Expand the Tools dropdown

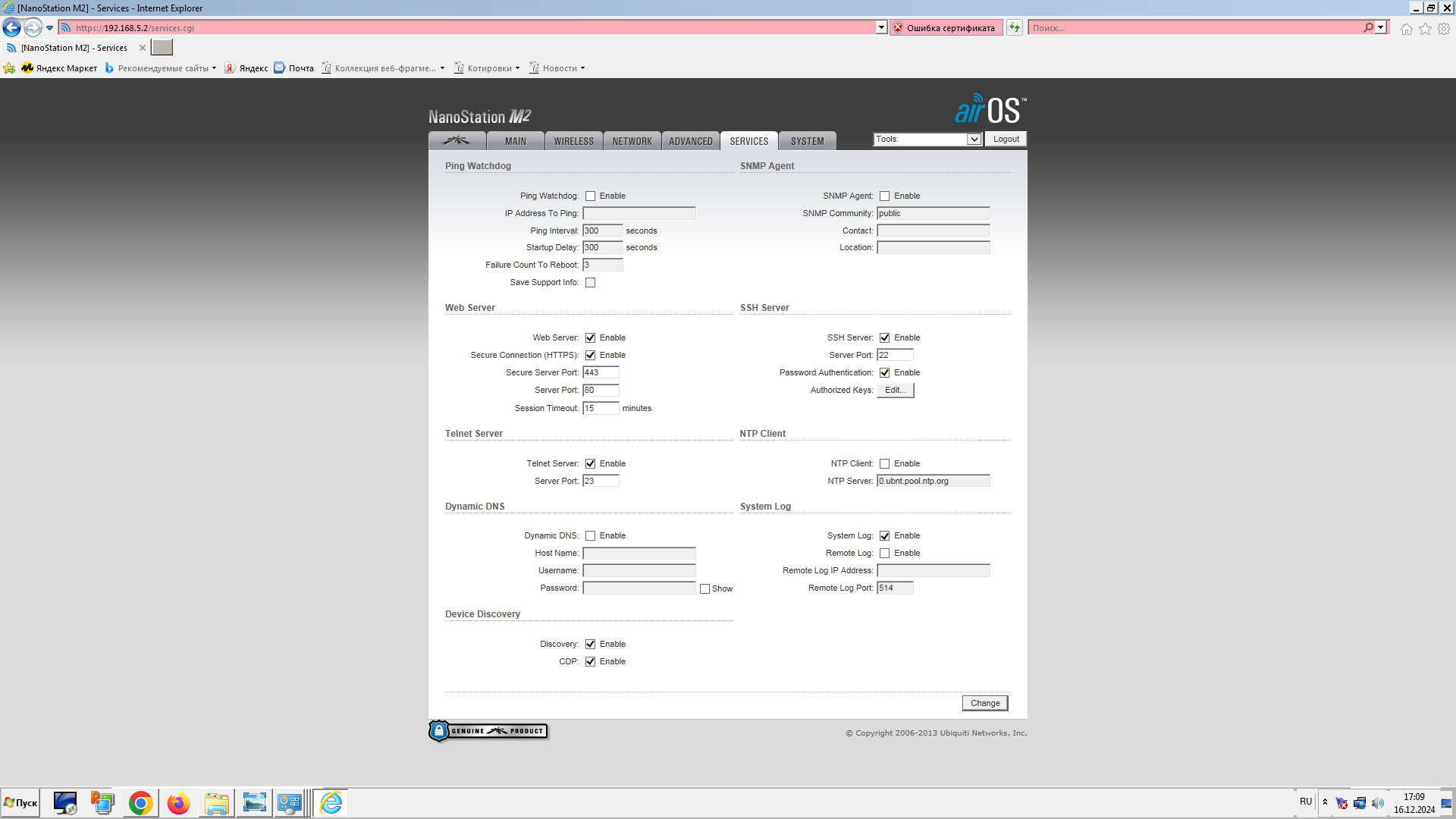(974, 140)
